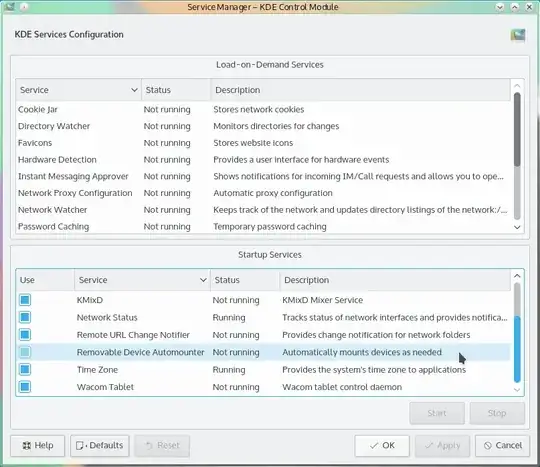
Task: Select the Network Watcher service
Action: (263, 210)
